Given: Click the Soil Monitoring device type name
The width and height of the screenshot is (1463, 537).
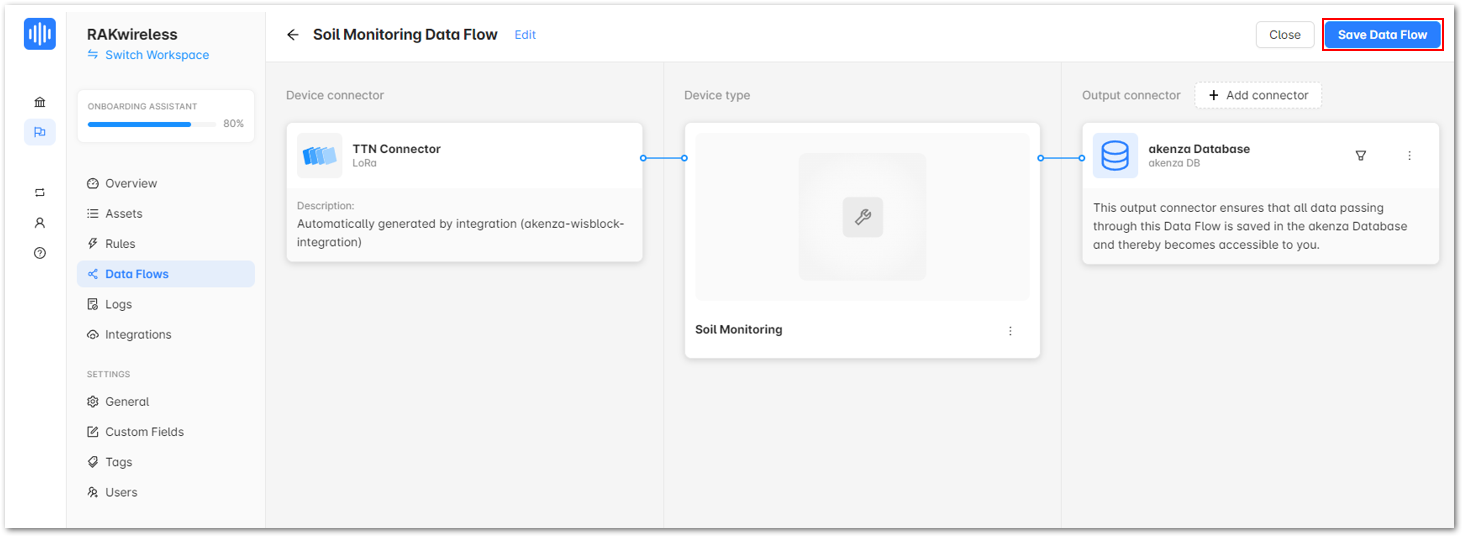Looking at the screenshot, I should (739, 330).
